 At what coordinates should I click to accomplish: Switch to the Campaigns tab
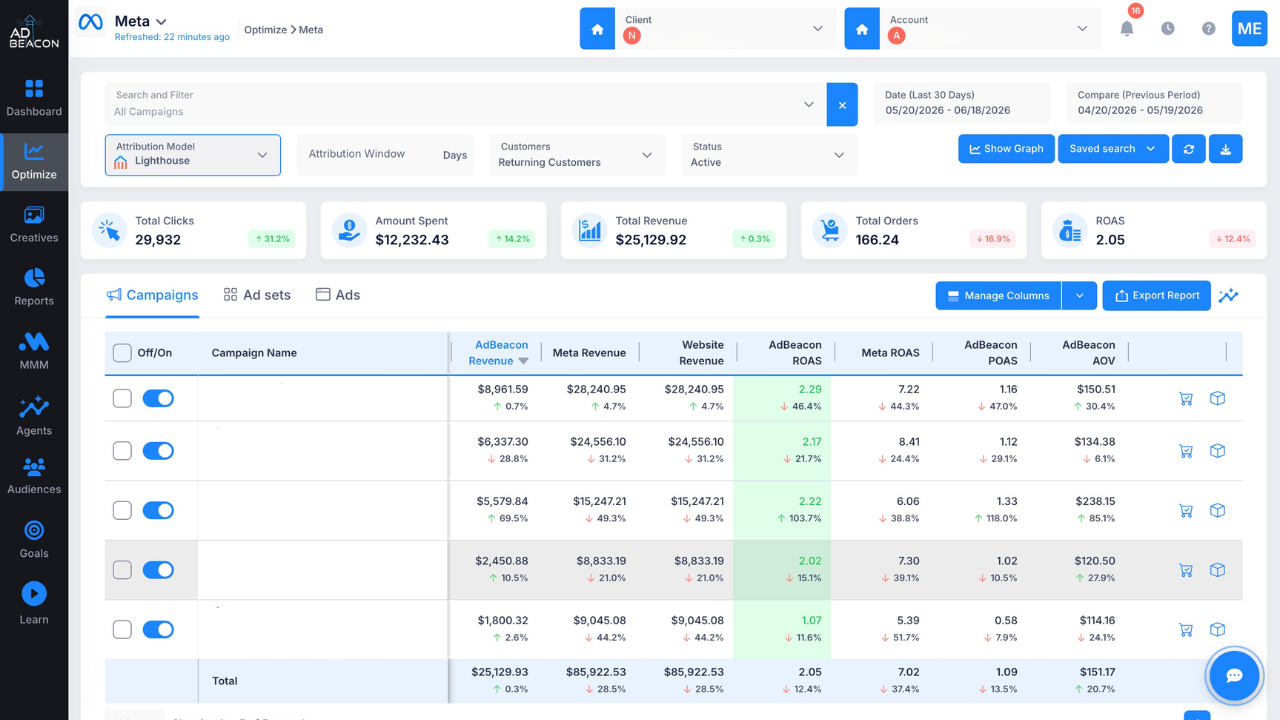pyautogui.click(x=152, y=295)
